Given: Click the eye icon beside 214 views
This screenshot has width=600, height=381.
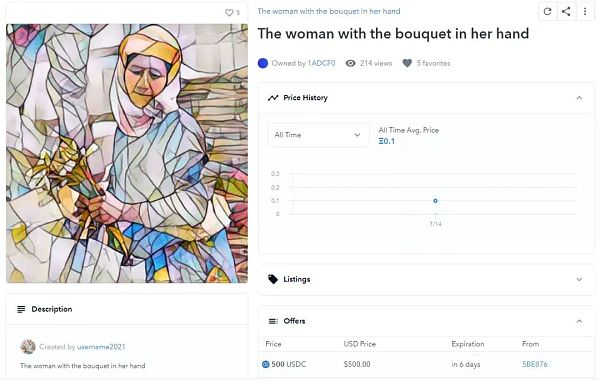Looking at the screenshot, I should click(350, 63).
